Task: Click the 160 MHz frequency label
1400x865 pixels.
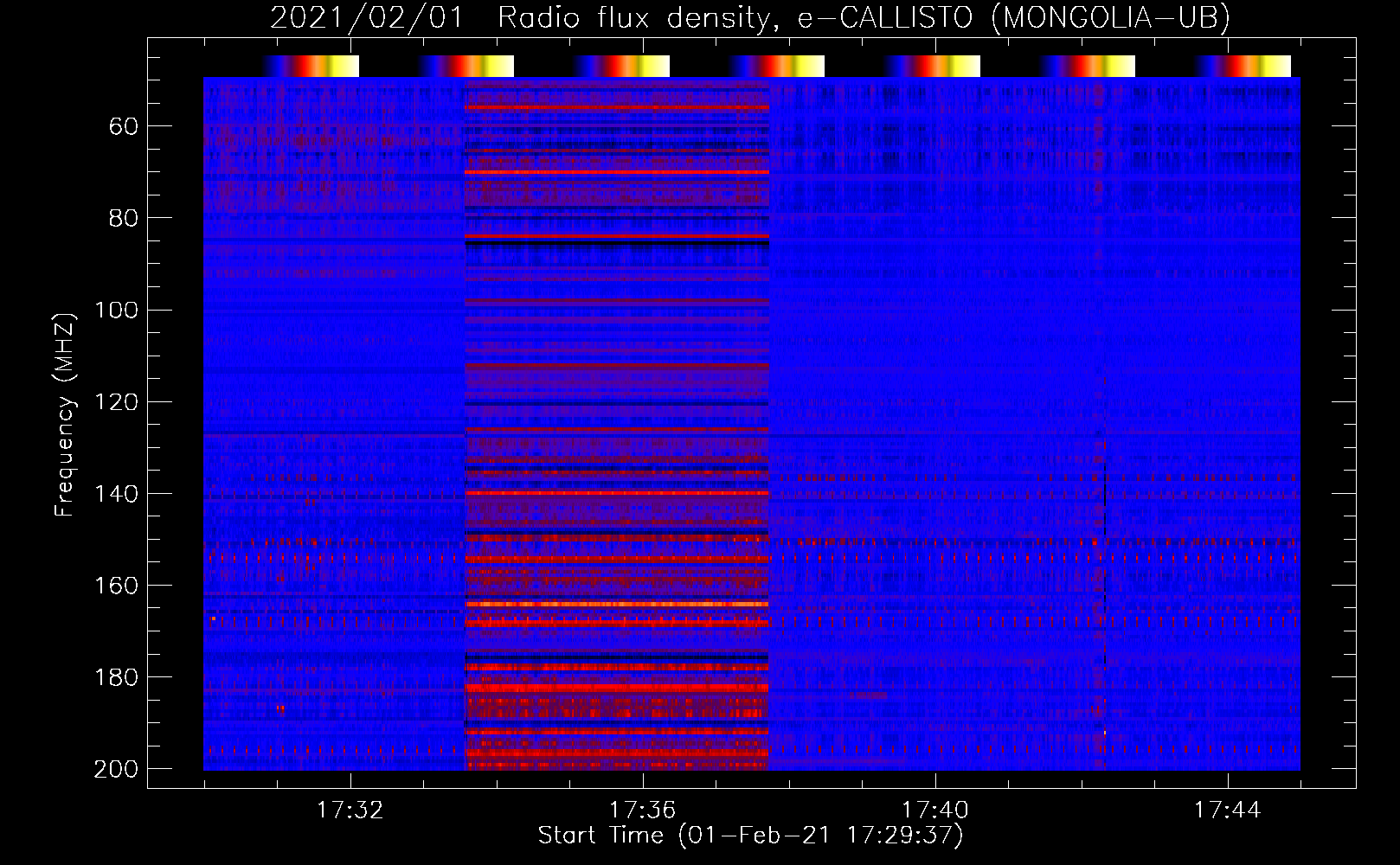Action: (116, 586)
